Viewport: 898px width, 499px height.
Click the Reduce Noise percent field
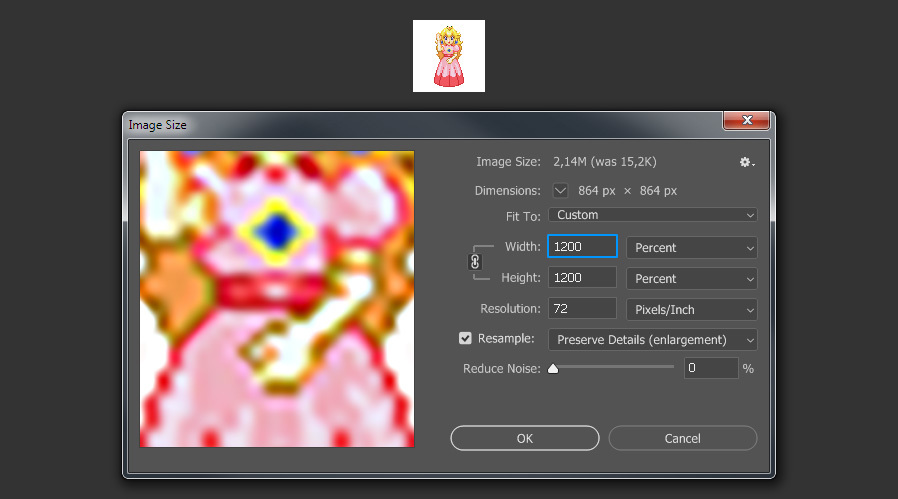711,368
